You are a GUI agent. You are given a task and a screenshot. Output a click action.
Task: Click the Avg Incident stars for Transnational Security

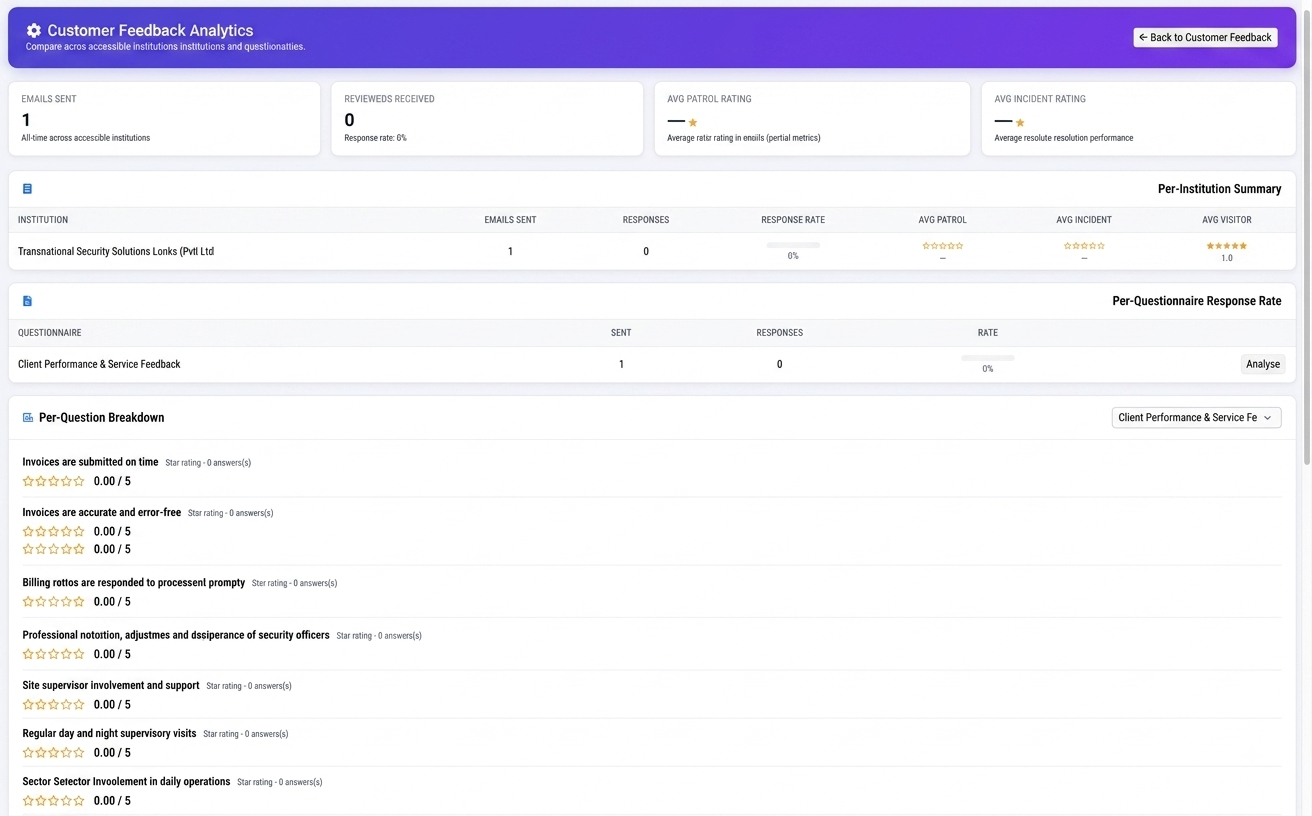[x=1084, y=246]
